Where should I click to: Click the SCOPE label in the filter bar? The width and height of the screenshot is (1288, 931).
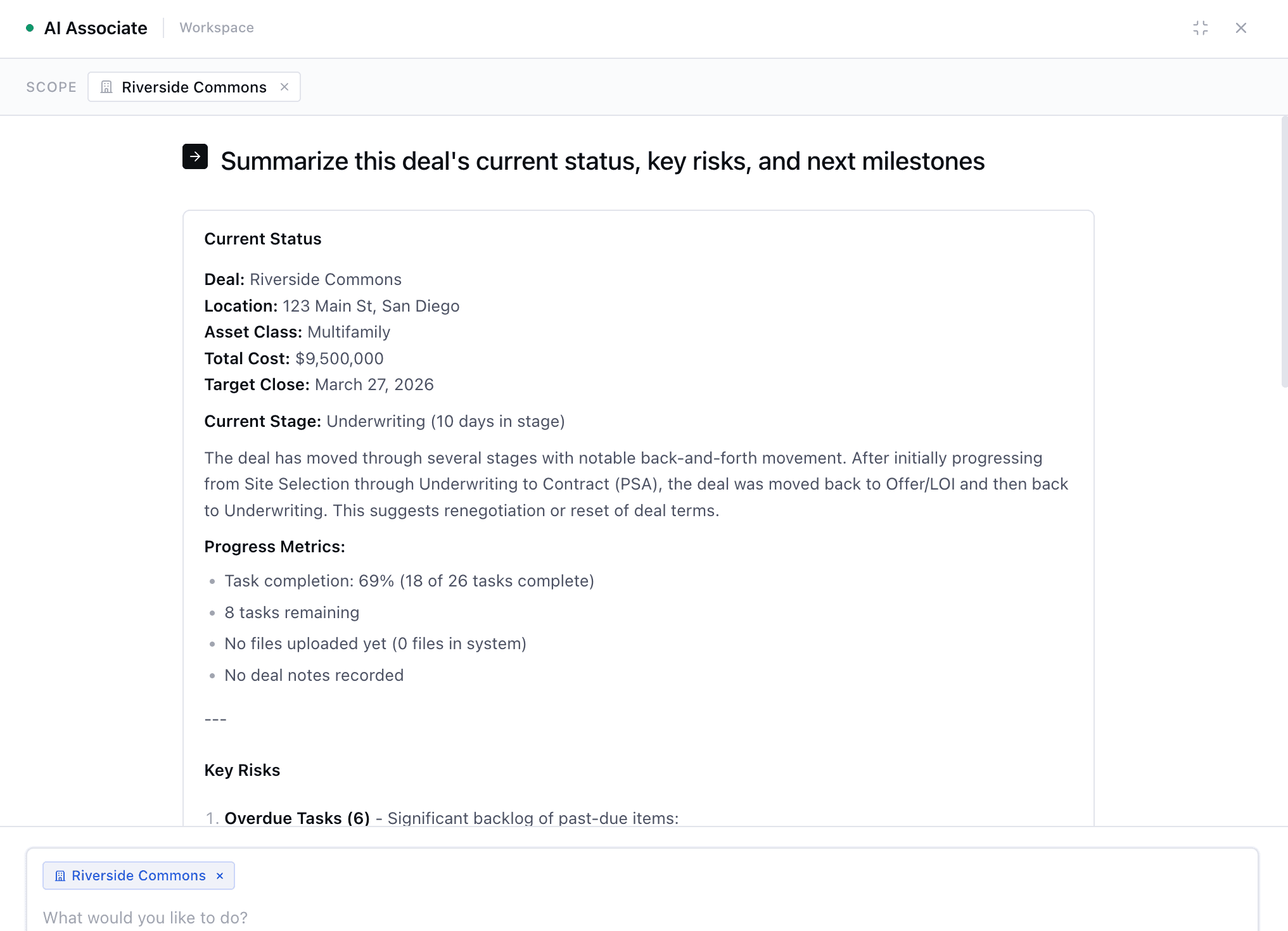coord(51,87)
